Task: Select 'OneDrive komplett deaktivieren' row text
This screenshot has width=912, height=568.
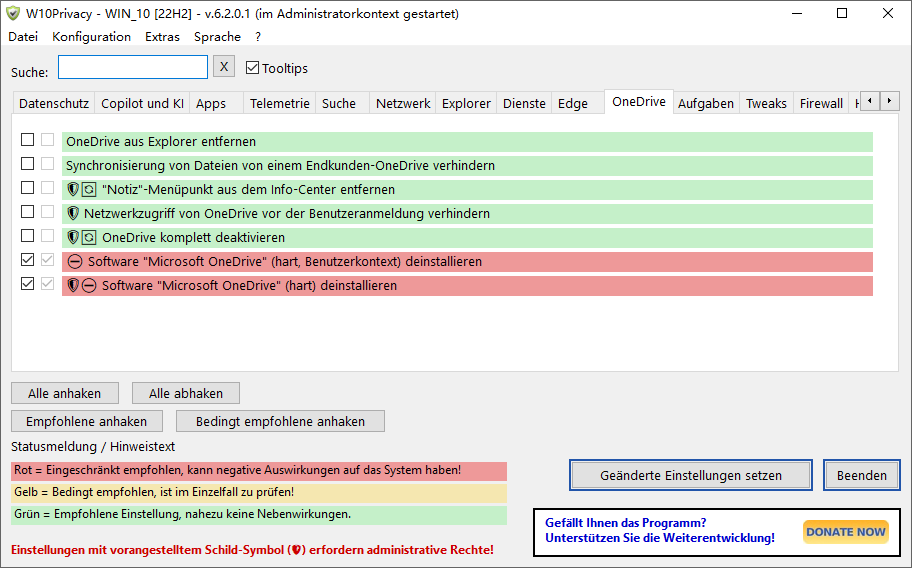Action: pos(194,238)
